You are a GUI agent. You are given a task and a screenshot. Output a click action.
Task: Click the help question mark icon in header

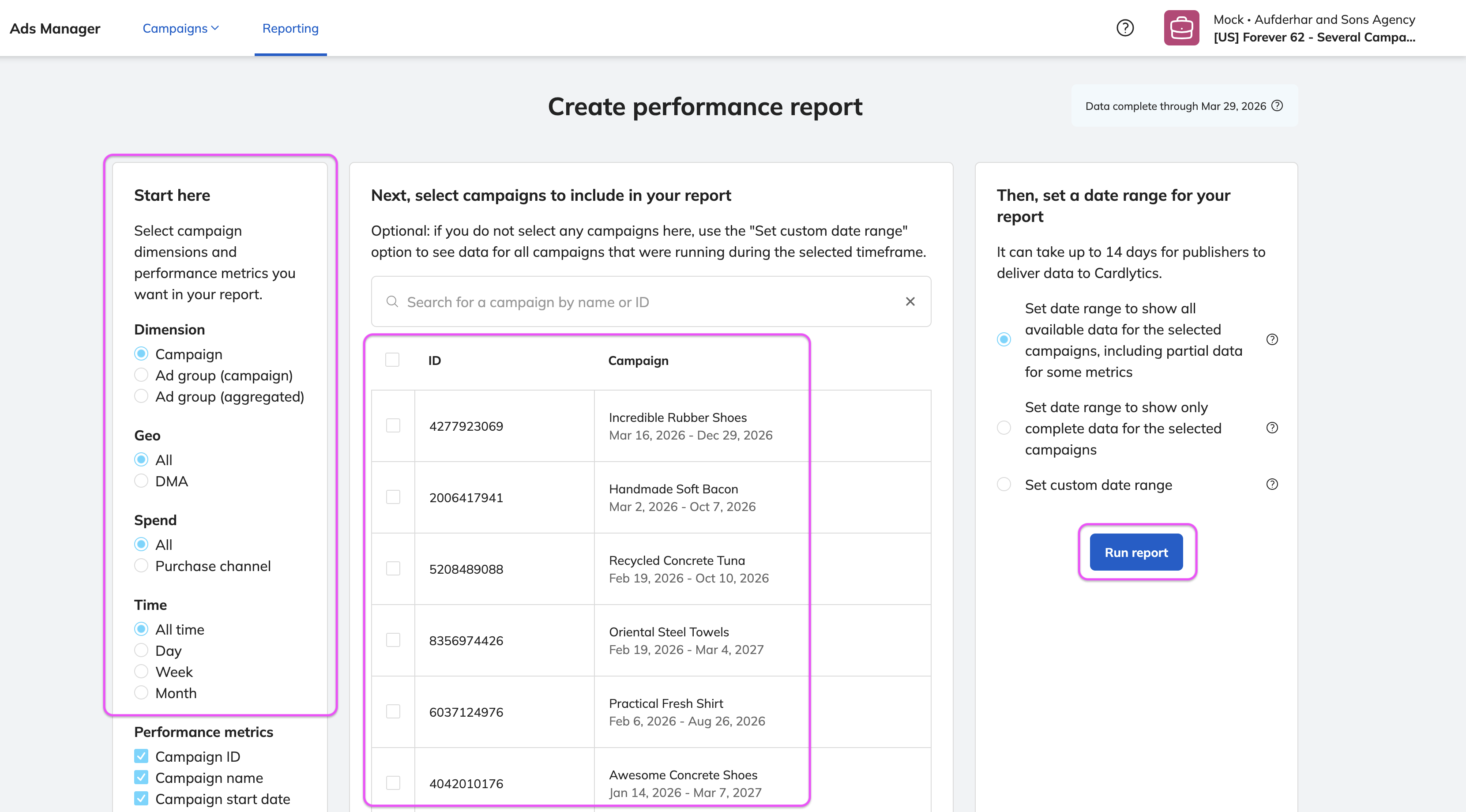pyautogui.click(x=1124, y=28)
